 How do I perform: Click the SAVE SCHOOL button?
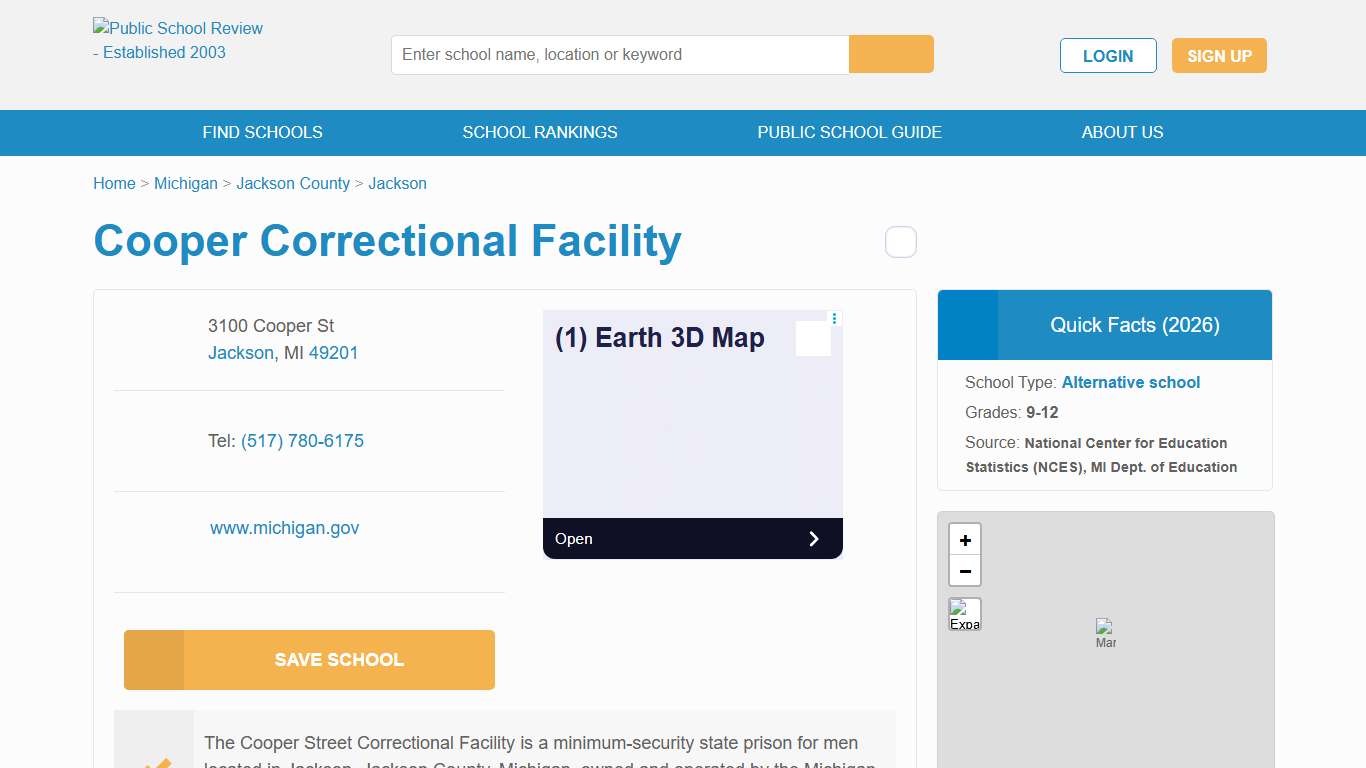[x=309, y=659]
